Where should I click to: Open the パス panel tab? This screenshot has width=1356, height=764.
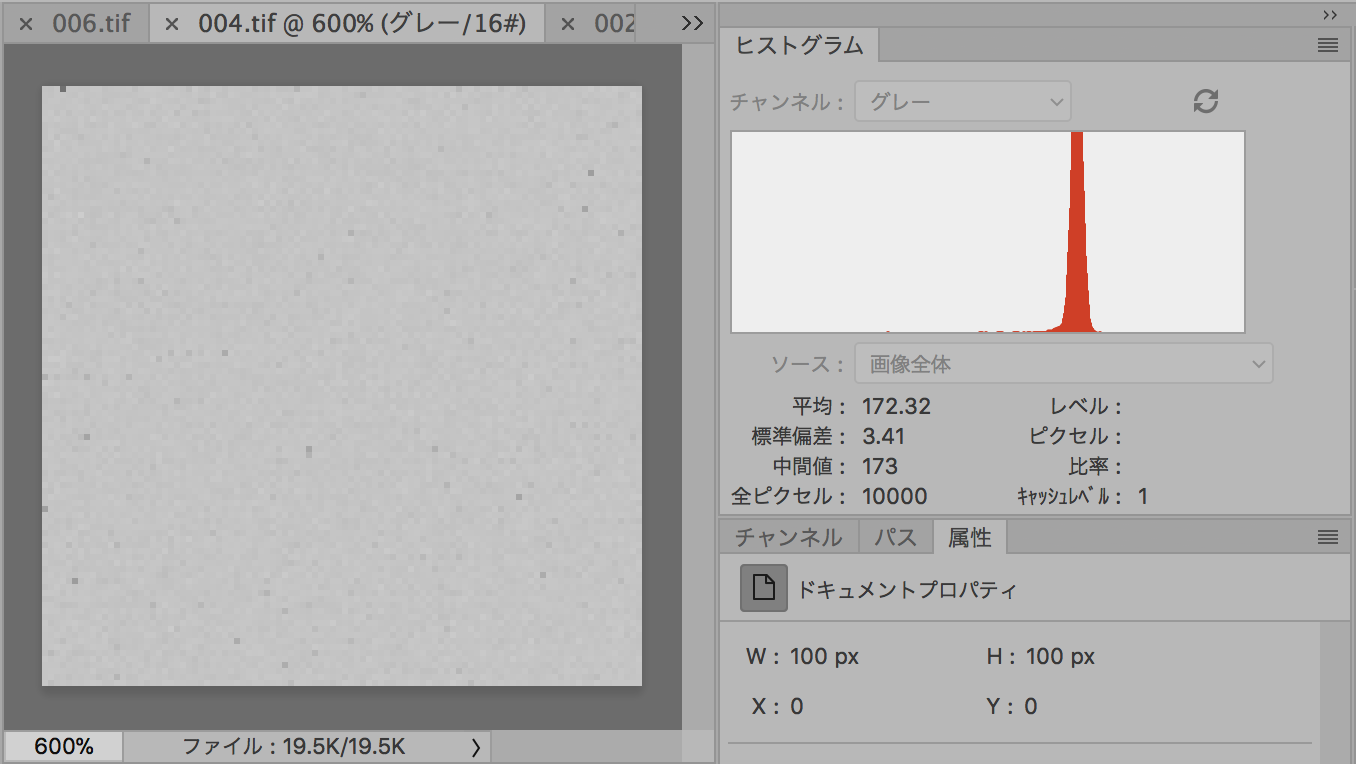(x=895, y=538)
